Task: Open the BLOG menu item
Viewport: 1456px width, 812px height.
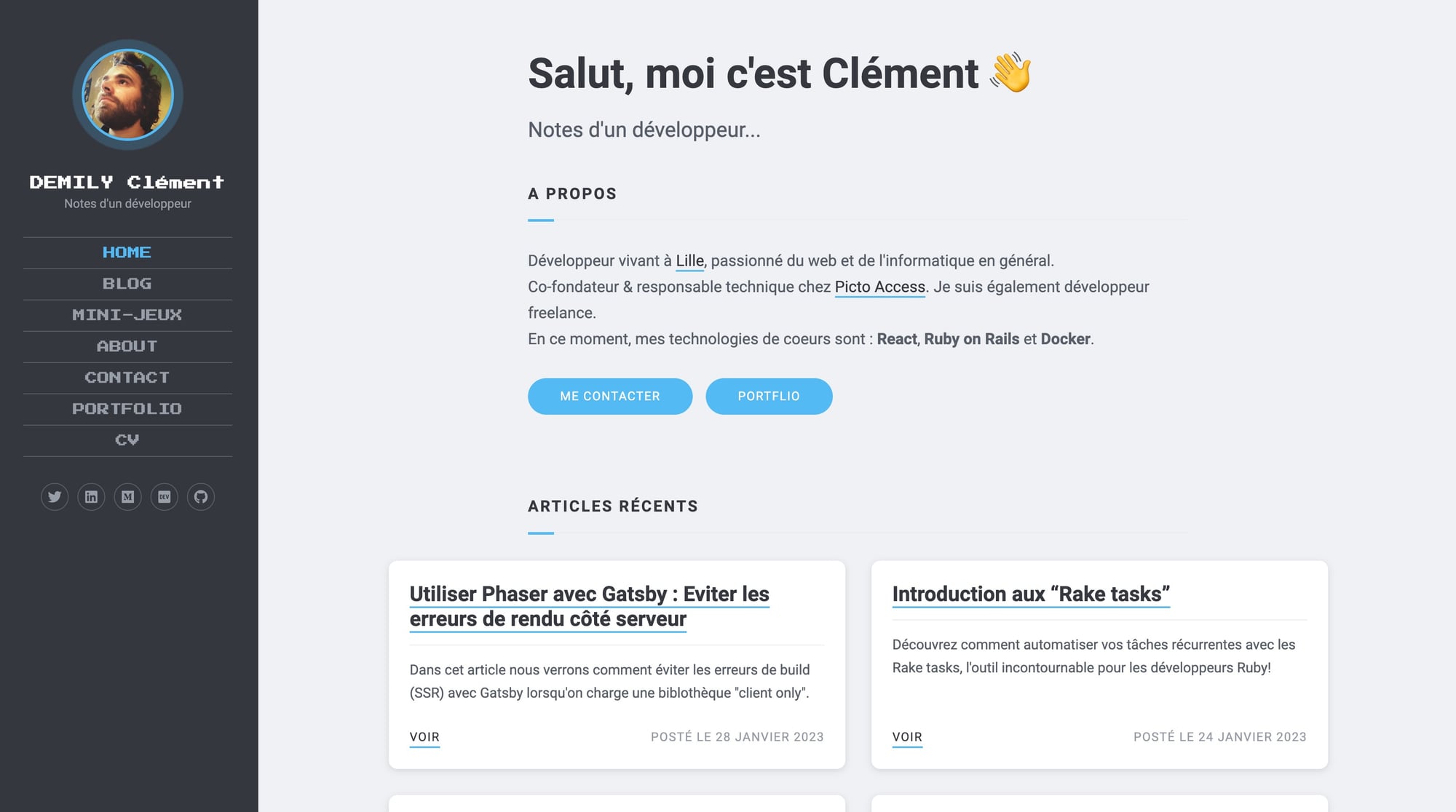Action: pyautogui.click(x=127, y=284)
